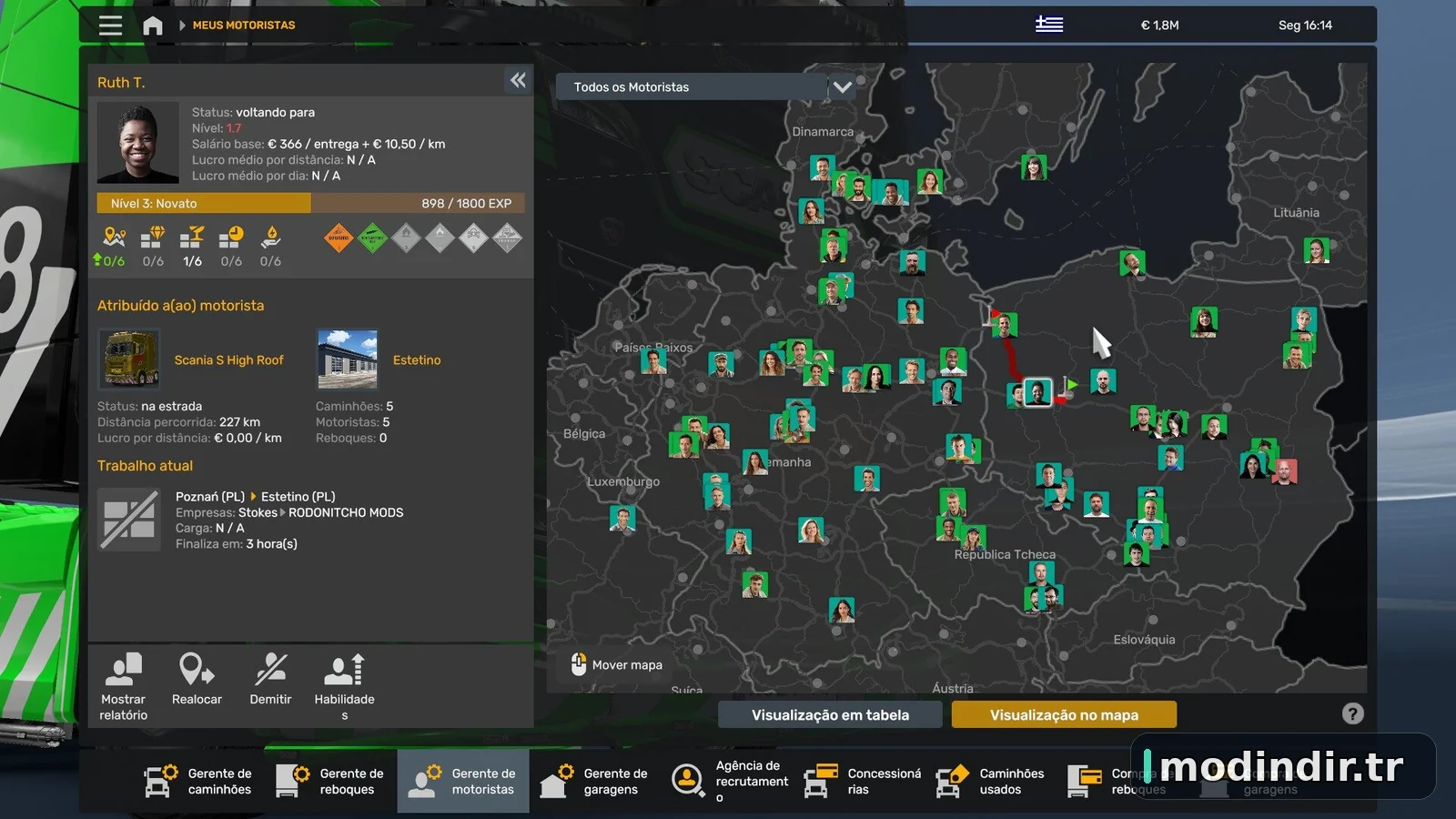The height and width of the screenshot is (819, 1456).
Task: Open Caminhões usados menu
Action: [991, 781]
